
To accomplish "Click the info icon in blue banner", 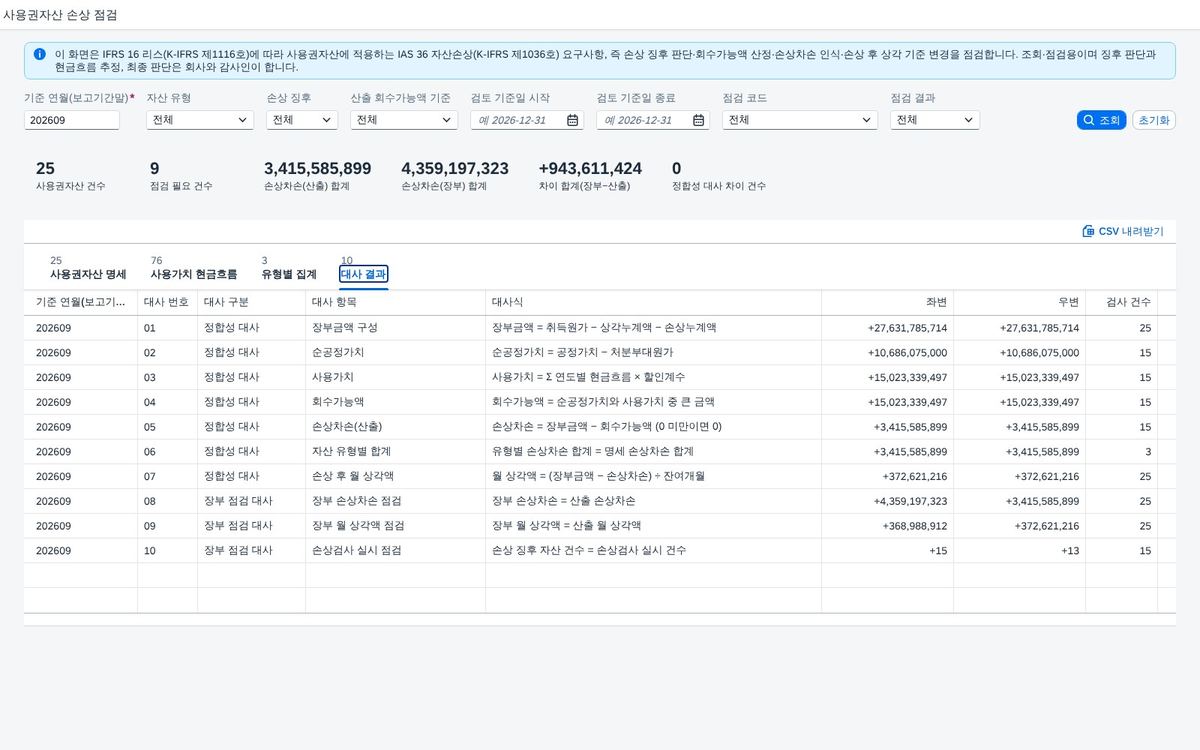I will 39,54.
